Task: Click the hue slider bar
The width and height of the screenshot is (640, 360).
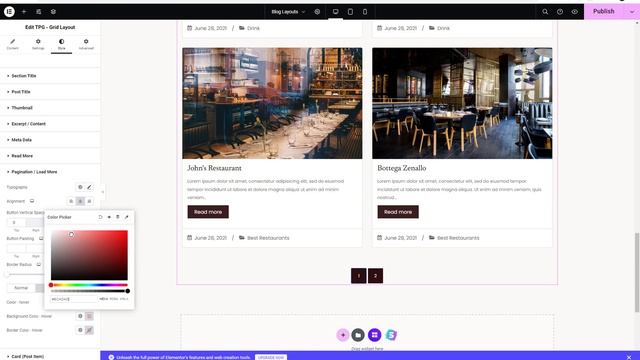Action: point(89,285)
